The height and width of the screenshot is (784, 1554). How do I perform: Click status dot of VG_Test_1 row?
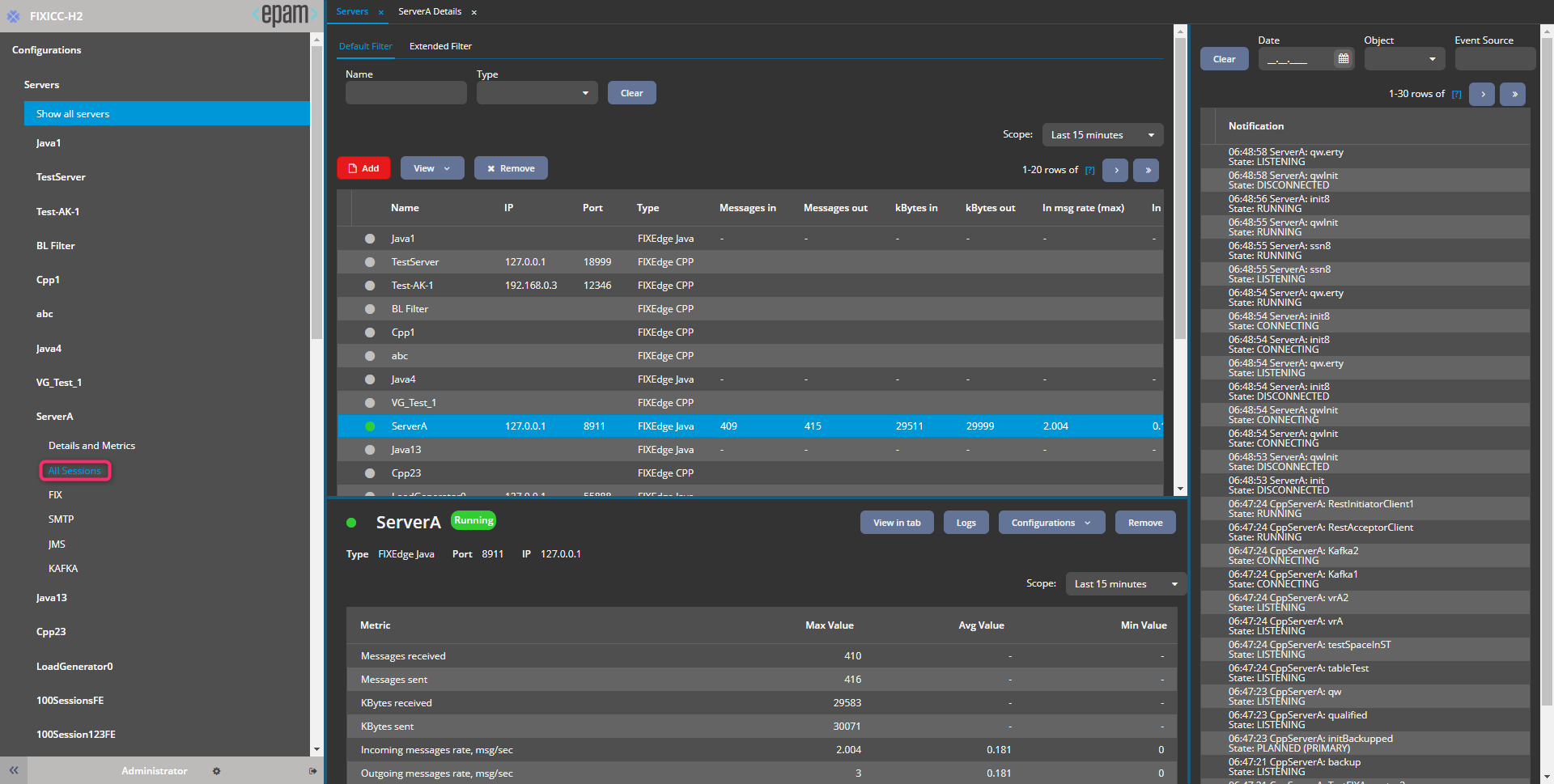tap(370, 403)
